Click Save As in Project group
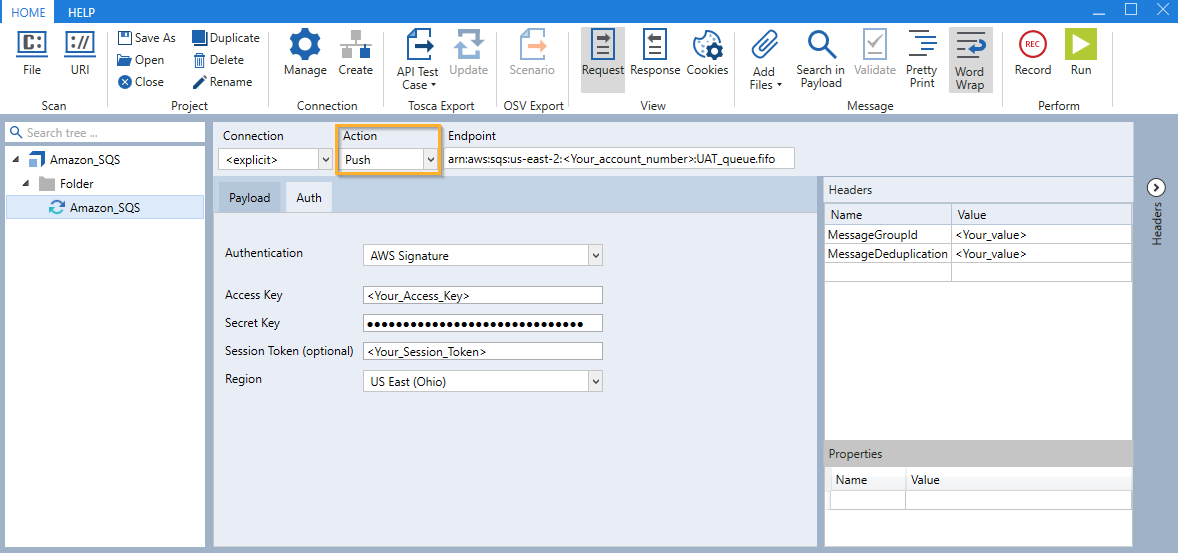 [x=146, y=38]
